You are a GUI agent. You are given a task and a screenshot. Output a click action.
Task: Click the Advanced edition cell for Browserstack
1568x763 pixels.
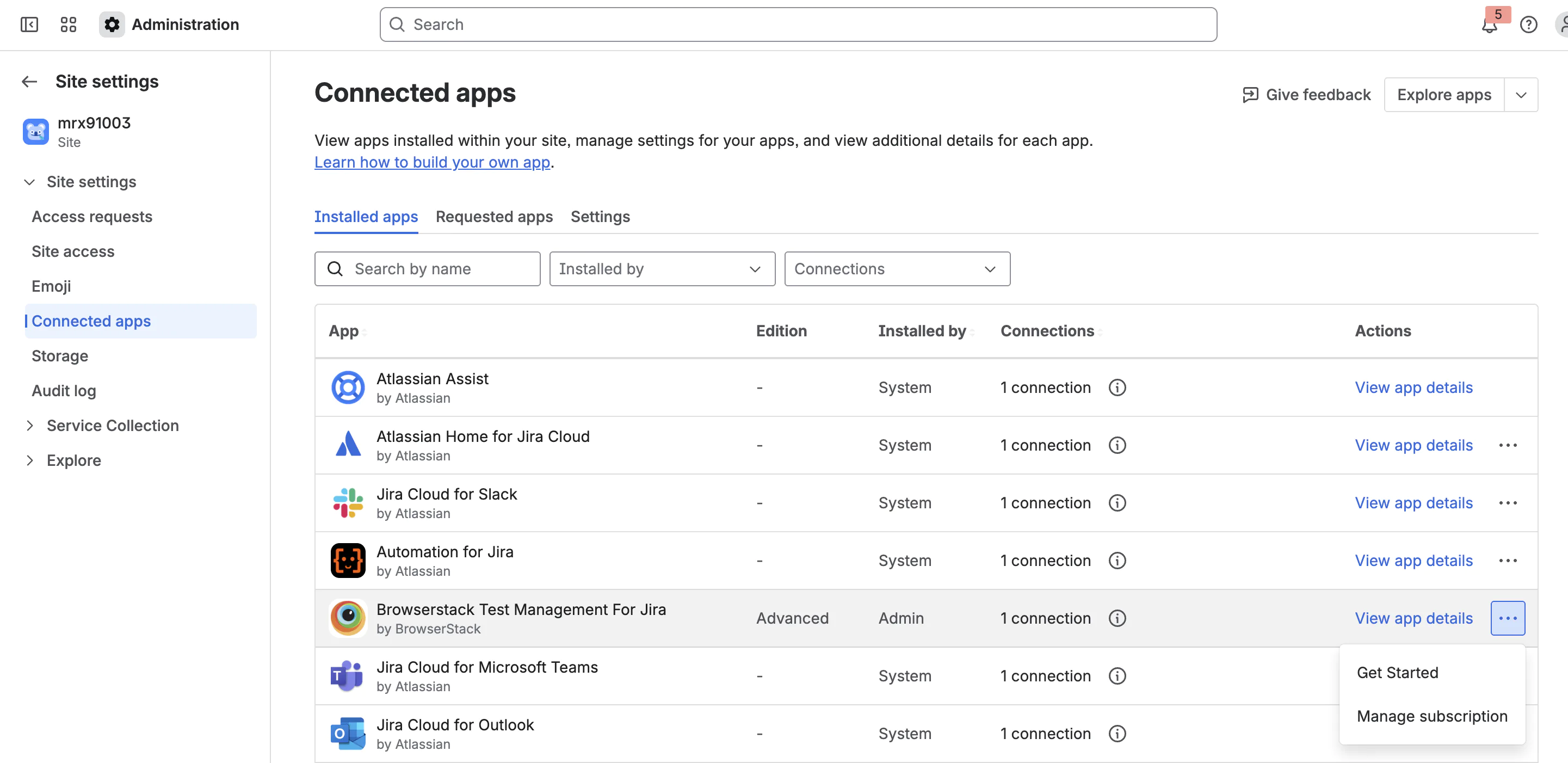[792, 619]
